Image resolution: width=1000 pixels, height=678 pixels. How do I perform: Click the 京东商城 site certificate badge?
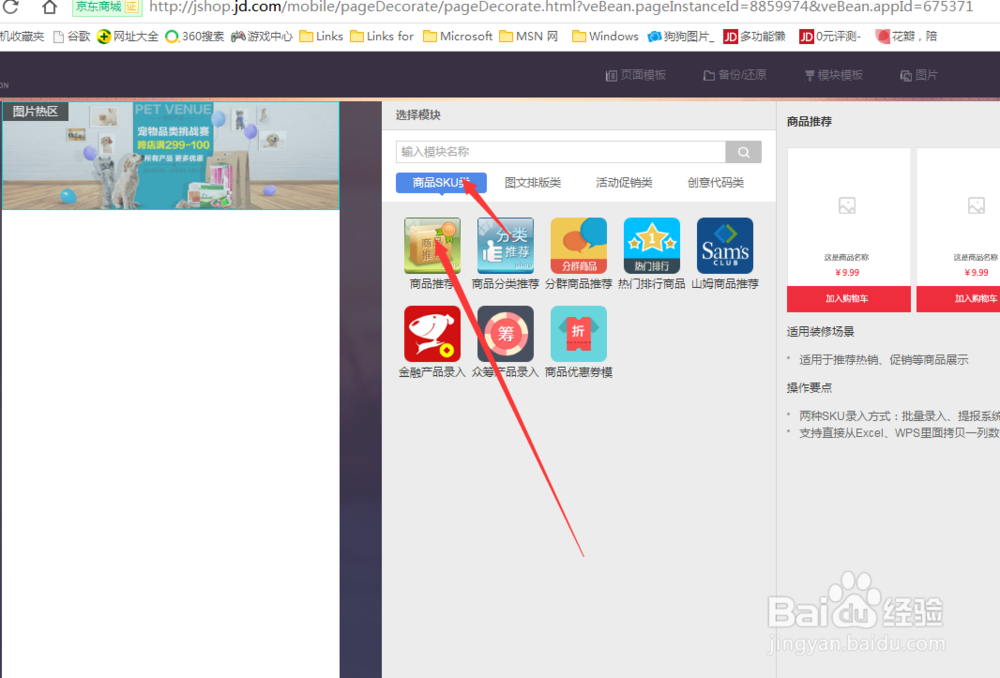pyautogui.click(x=107, y=7)
